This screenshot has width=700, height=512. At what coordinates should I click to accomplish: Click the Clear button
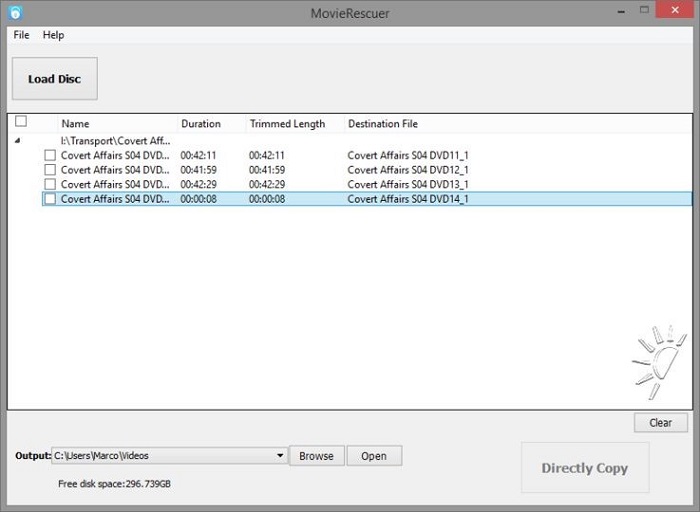click(x=661, y=423)
